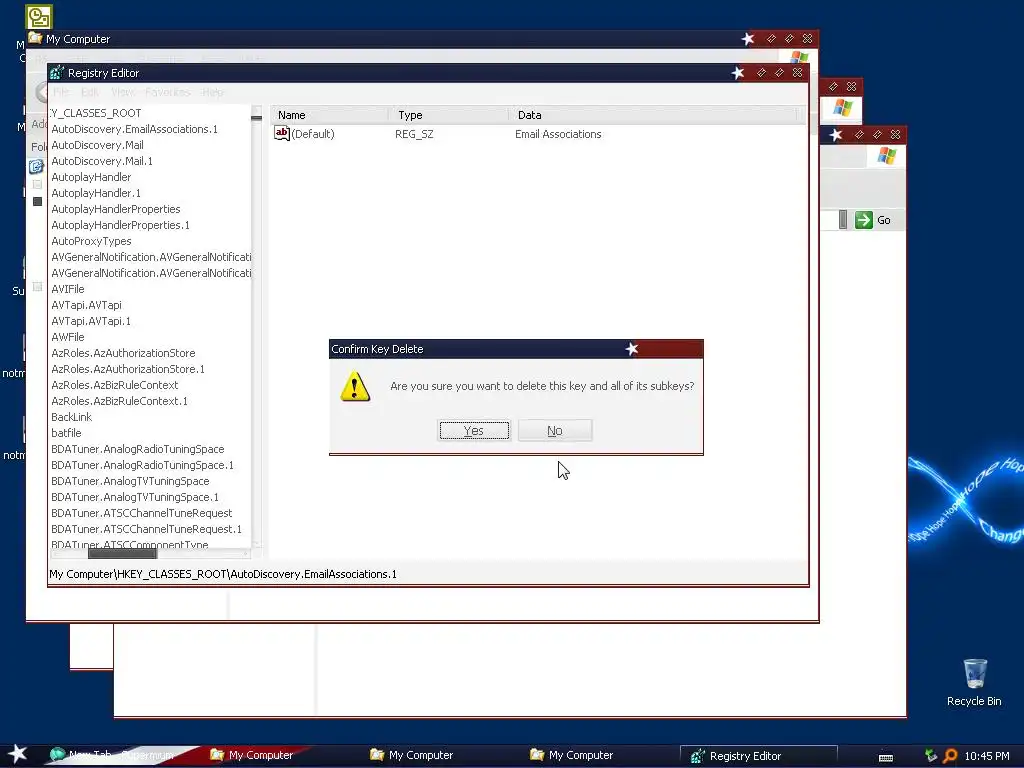Click the star Start button on taskbar
1024x768 pixels.
[18, 754]
